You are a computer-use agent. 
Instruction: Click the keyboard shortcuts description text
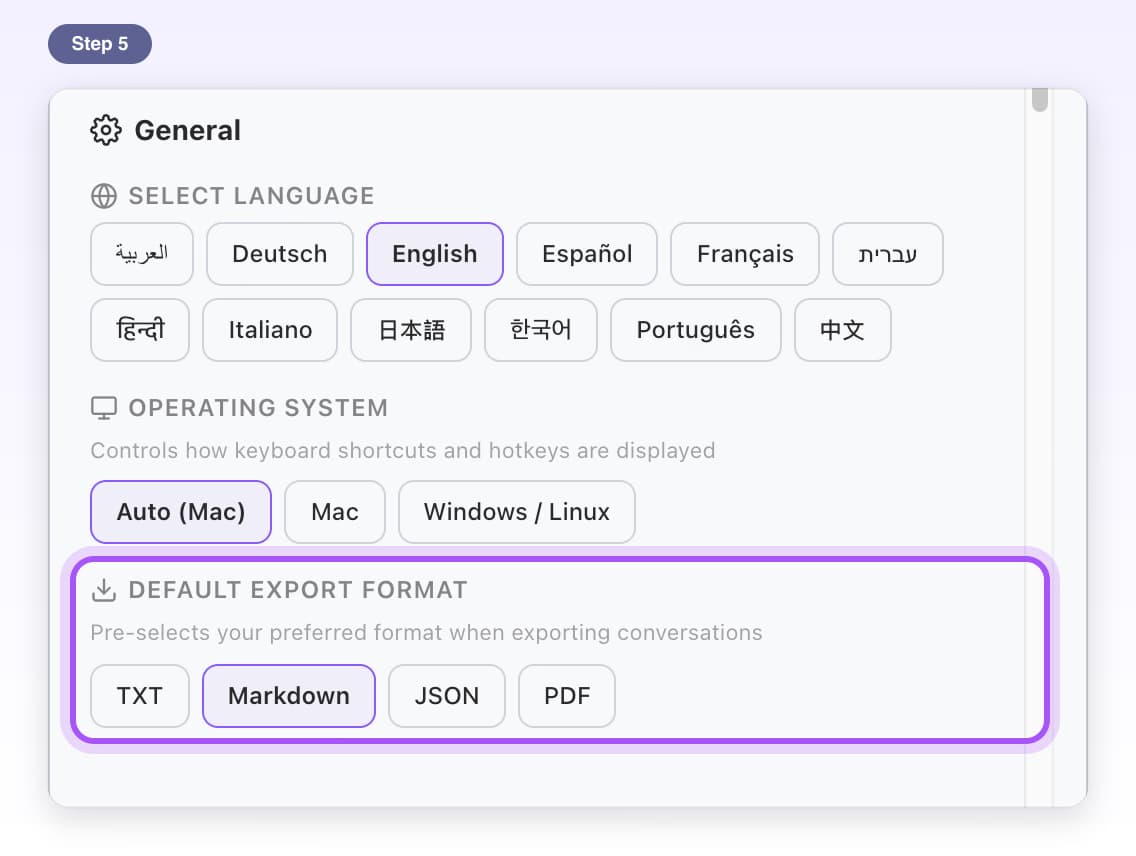point(403,450)
